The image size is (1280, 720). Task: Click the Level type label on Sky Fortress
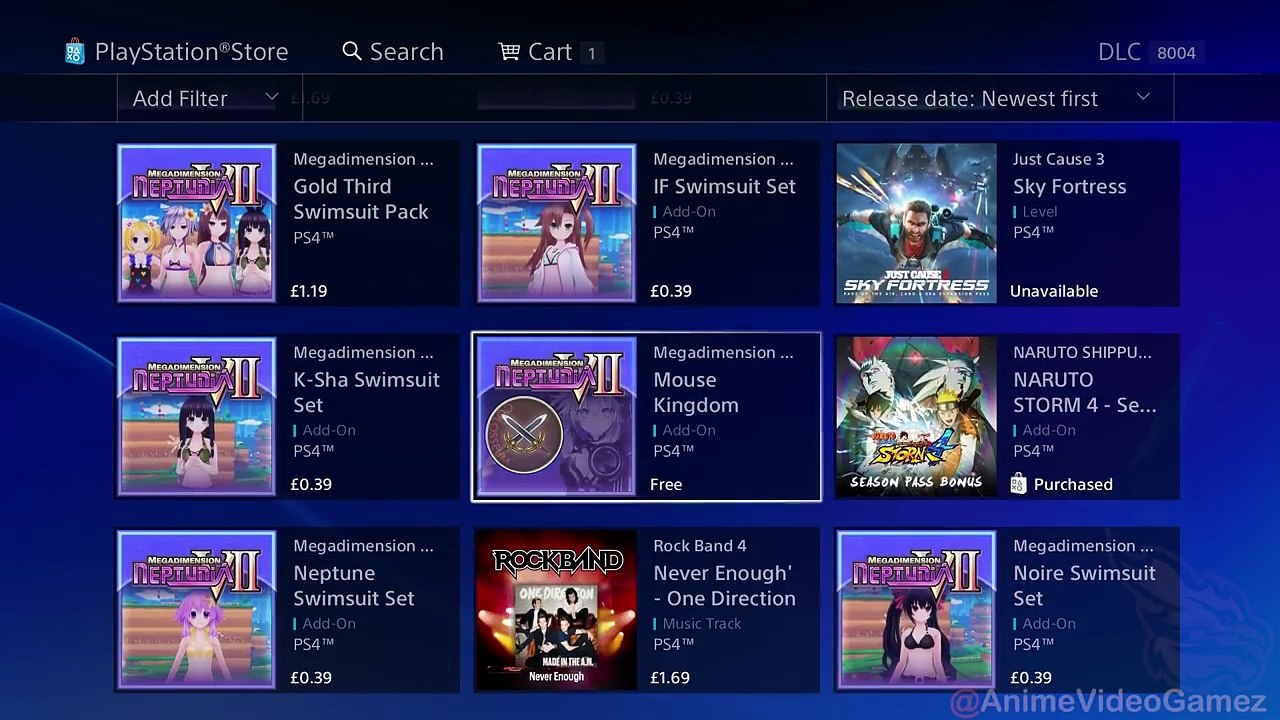[1039, 212]
